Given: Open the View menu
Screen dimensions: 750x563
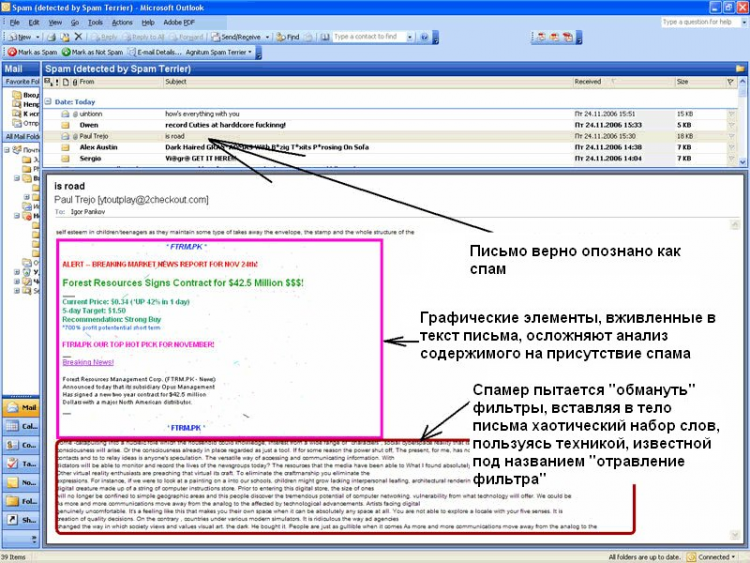Looking at the screenshot, I should [55, 22].
